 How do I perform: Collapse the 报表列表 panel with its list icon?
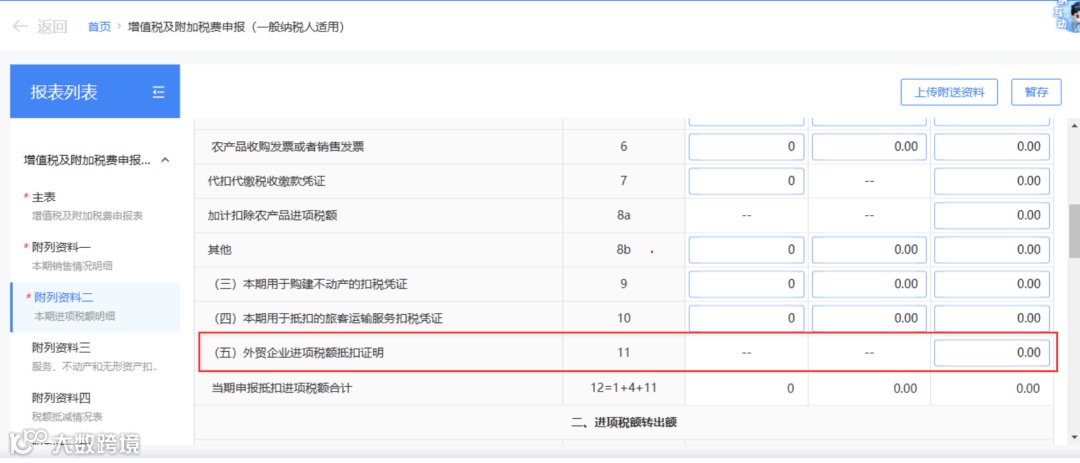[158, 92]
